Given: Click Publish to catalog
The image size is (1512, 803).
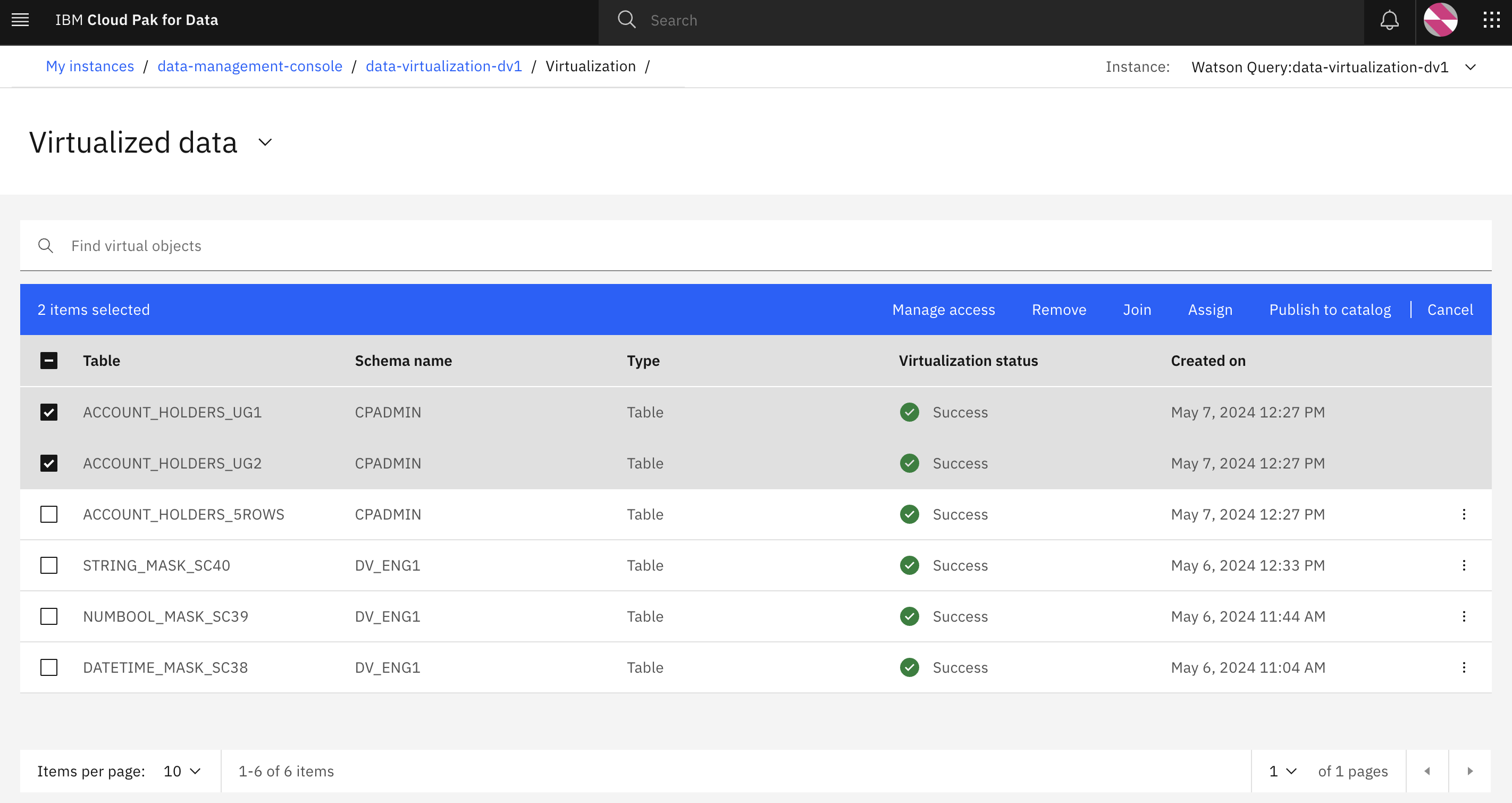Looking at the screenshot, I should (x=1330, y=310).
